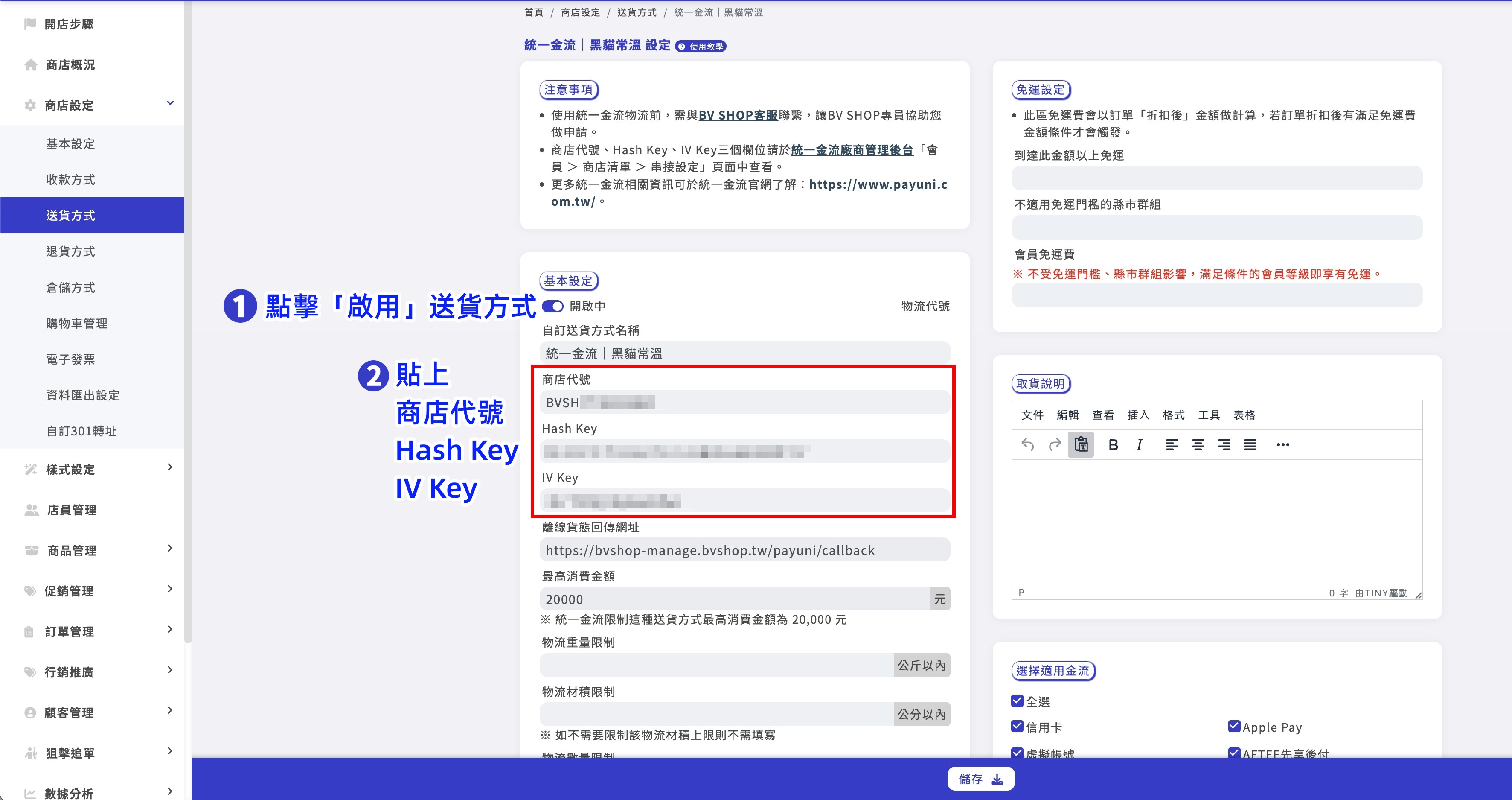This screenshot has height=800, width=1512.
Task: Expand the 訂單管理 sidebar section
Action: tap(170, 629)
